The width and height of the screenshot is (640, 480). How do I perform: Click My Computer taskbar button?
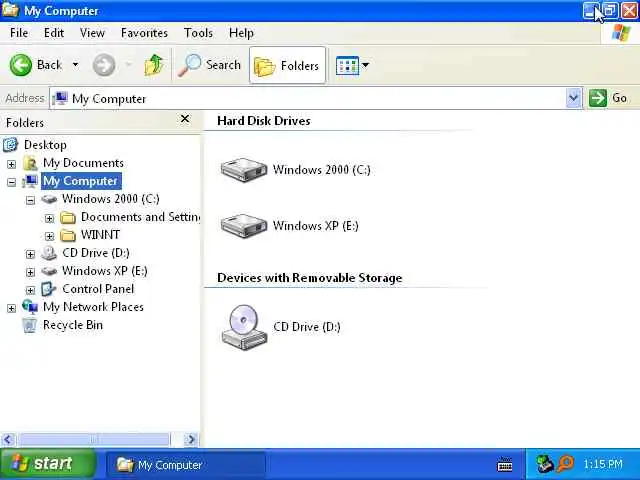186,465
